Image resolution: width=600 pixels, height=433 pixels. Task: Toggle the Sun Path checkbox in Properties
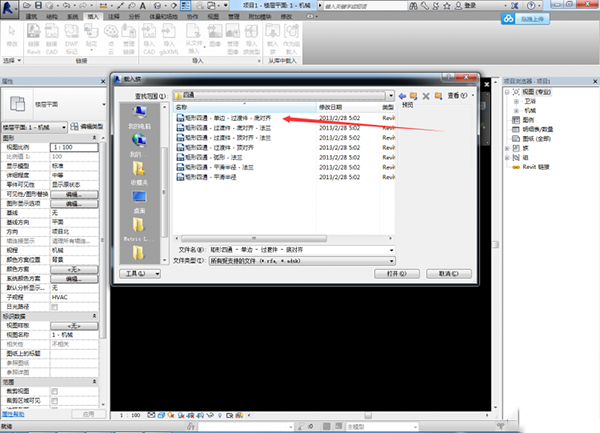pyautogui.click(x=55, y=307)
